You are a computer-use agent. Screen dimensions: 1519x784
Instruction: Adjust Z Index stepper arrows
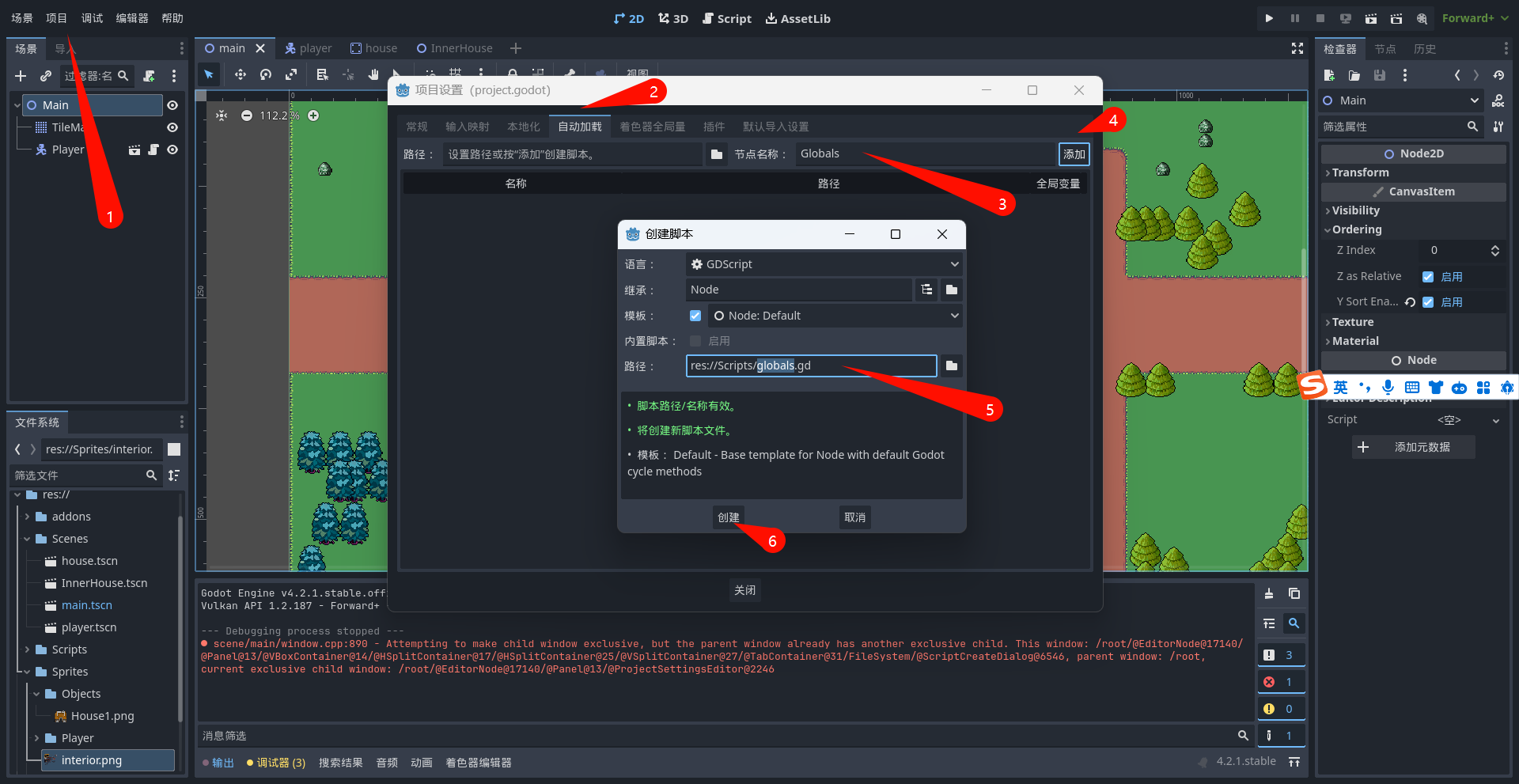(x=1494, y=251)
